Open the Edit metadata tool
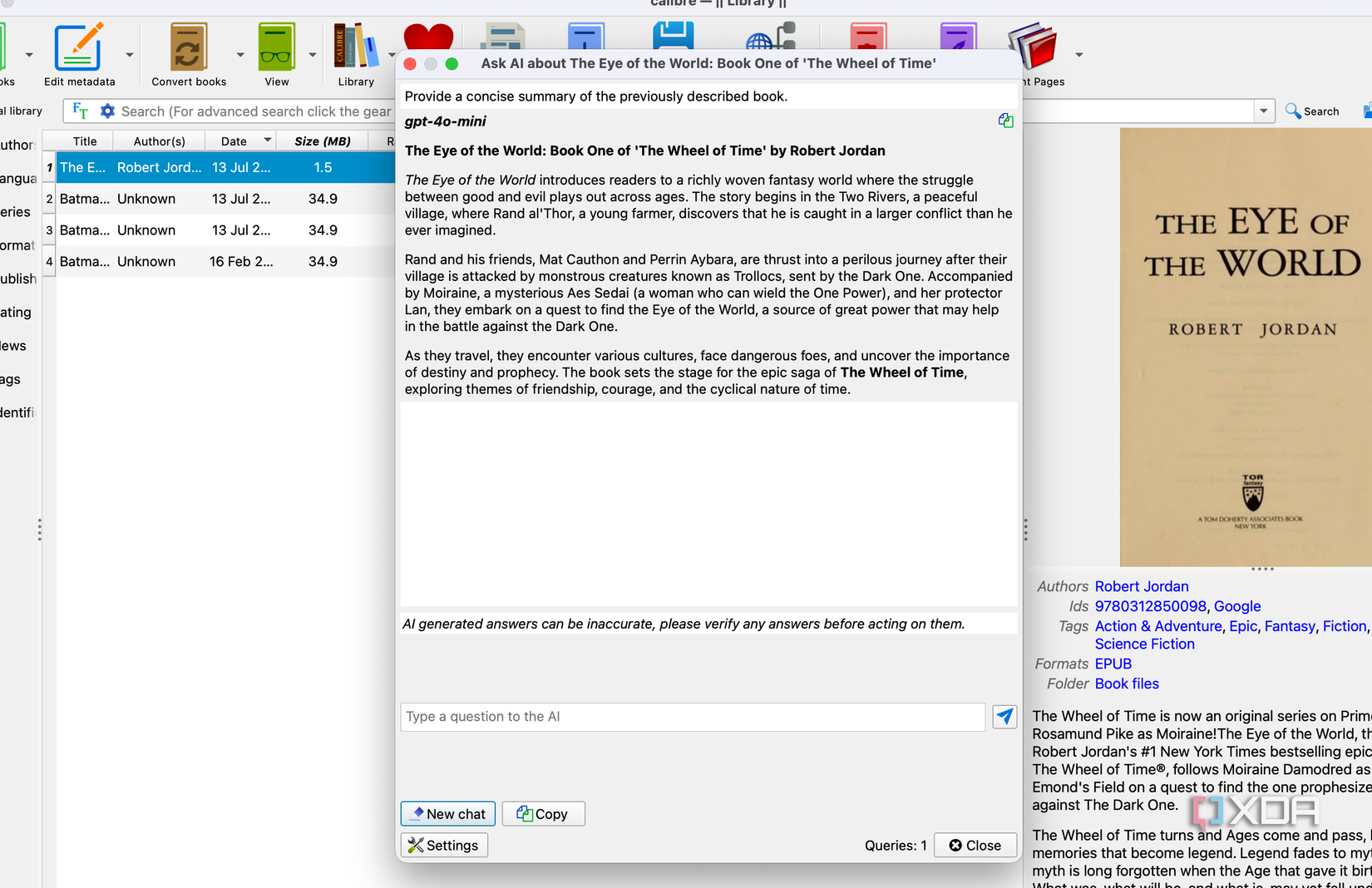The image size is (1372, 888). coord(79,54)
